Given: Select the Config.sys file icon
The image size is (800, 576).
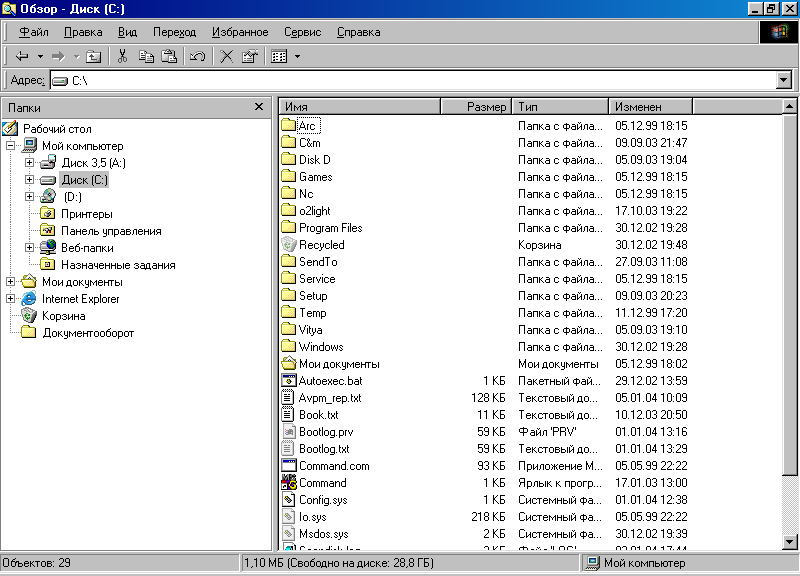Looking at the screenshot, I should pyautogui.click(x=288, y=500).
